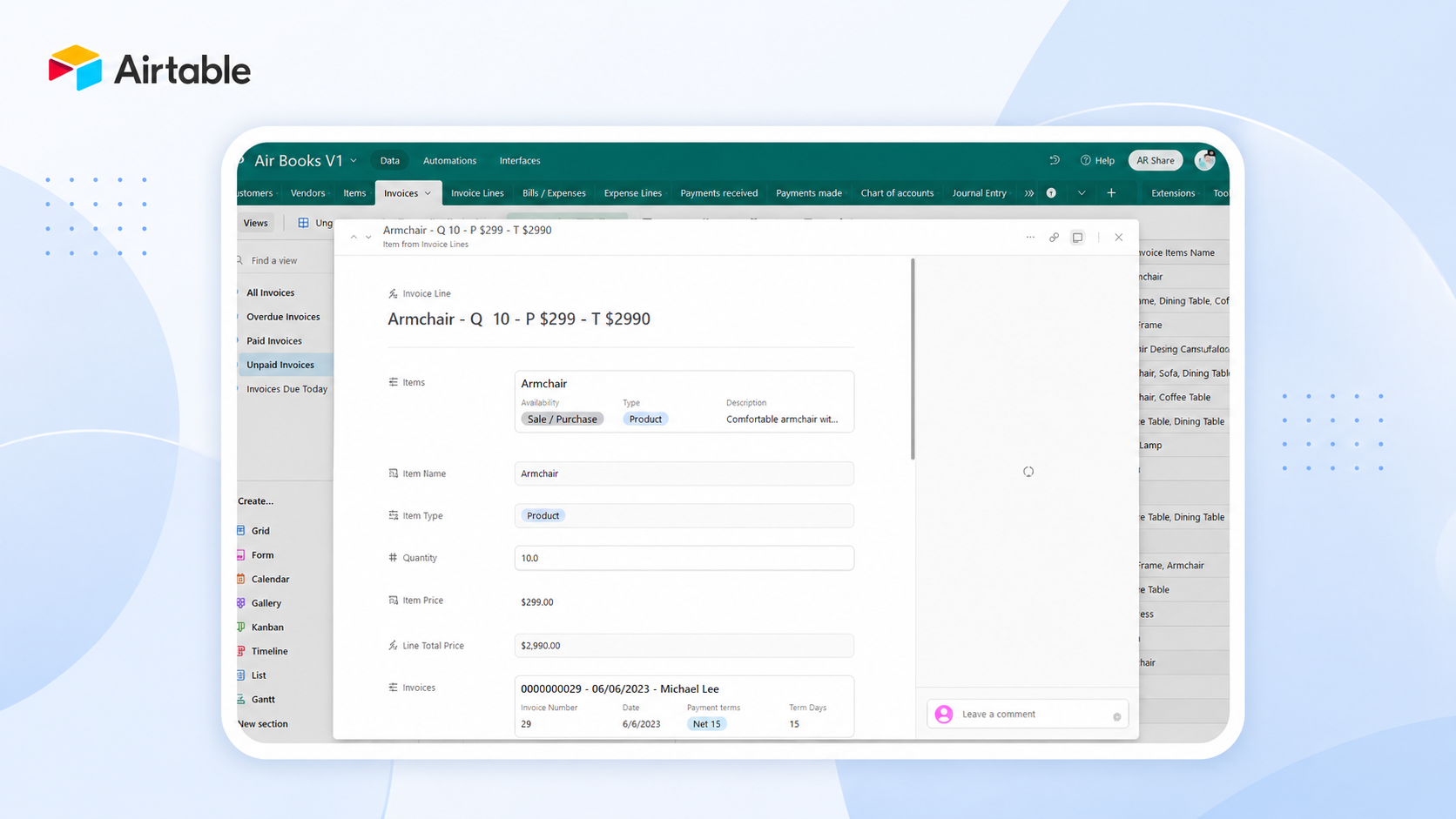
Task: Open the Invoice Lines table tab
Action: (x=477, y=193)
